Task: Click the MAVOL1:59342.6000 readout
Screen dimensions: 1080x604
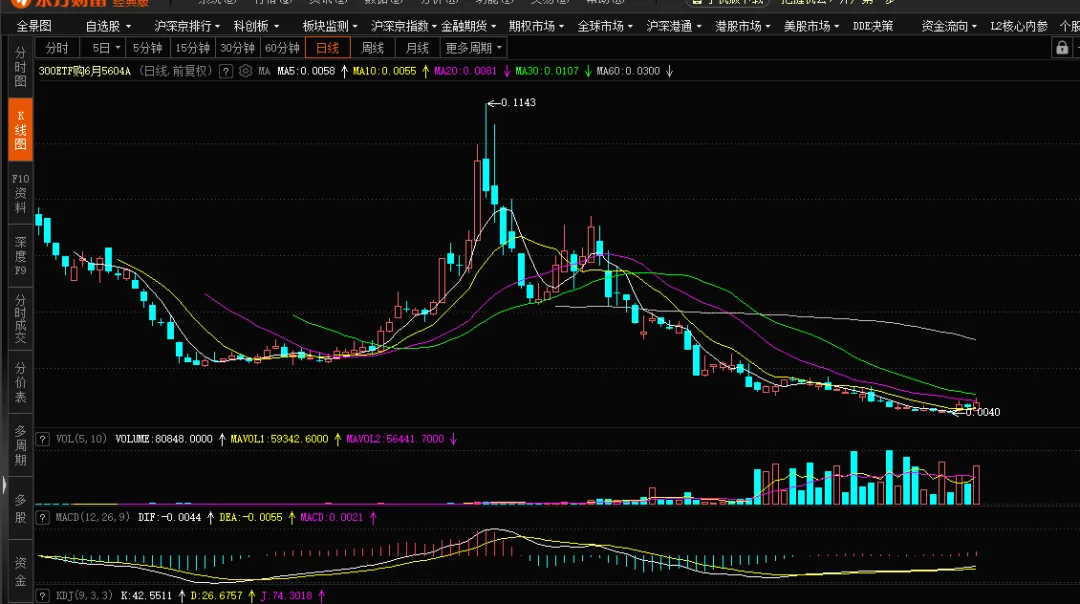Action: [279, 439]
